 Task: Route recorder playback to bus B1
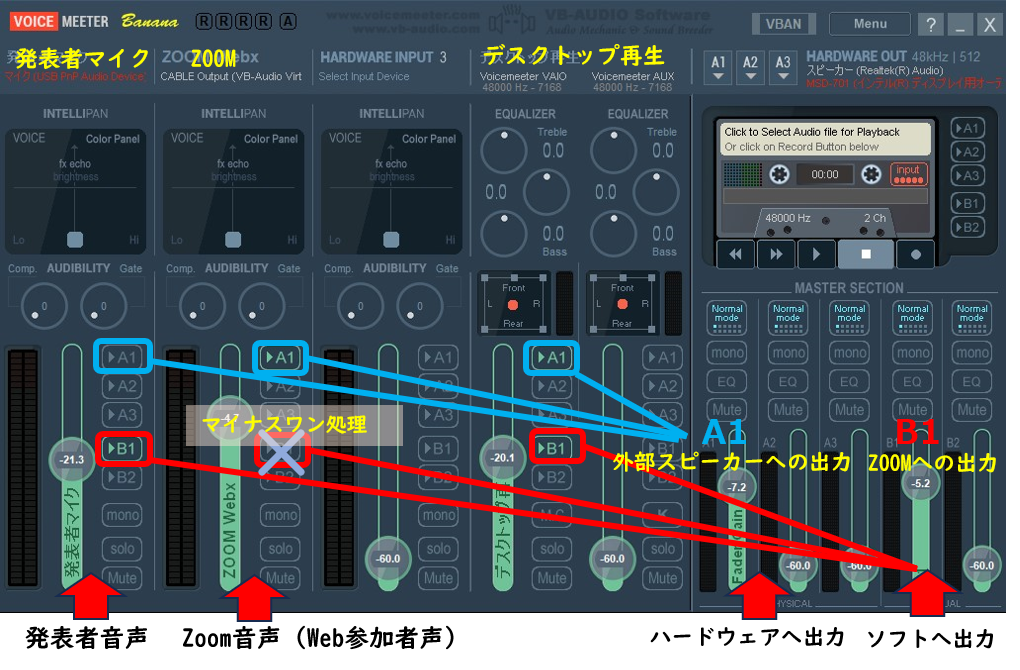(967, 204)
